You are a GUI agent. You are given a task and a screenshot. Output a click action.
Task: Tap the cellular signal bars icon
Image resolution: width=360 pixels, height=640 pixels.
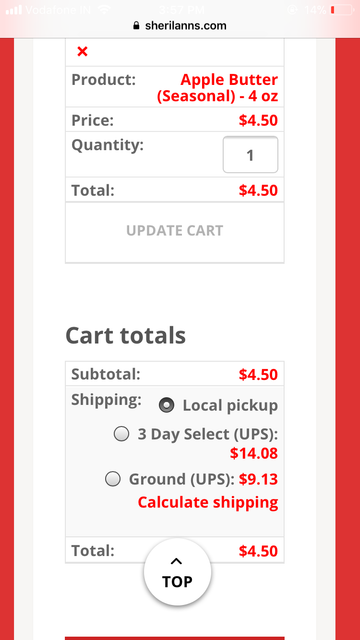pyautogui.click(x=13, y=10)
